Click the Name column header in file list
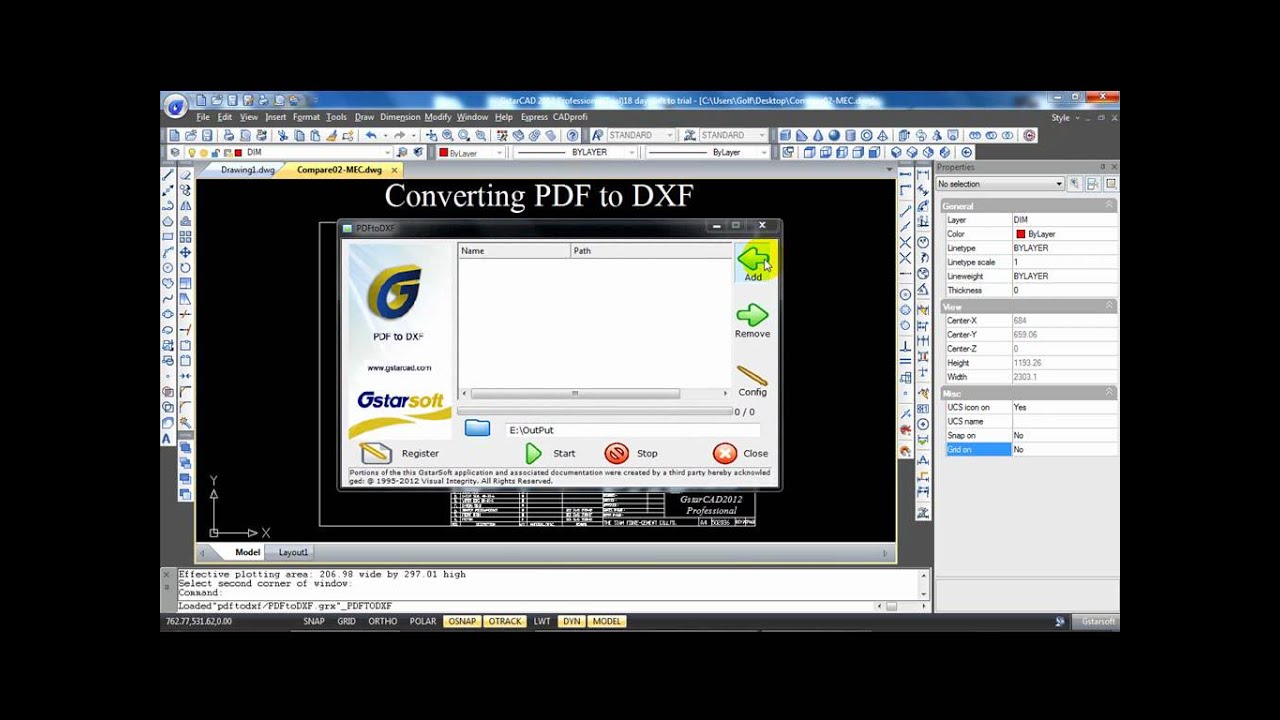 coord(514,251)
